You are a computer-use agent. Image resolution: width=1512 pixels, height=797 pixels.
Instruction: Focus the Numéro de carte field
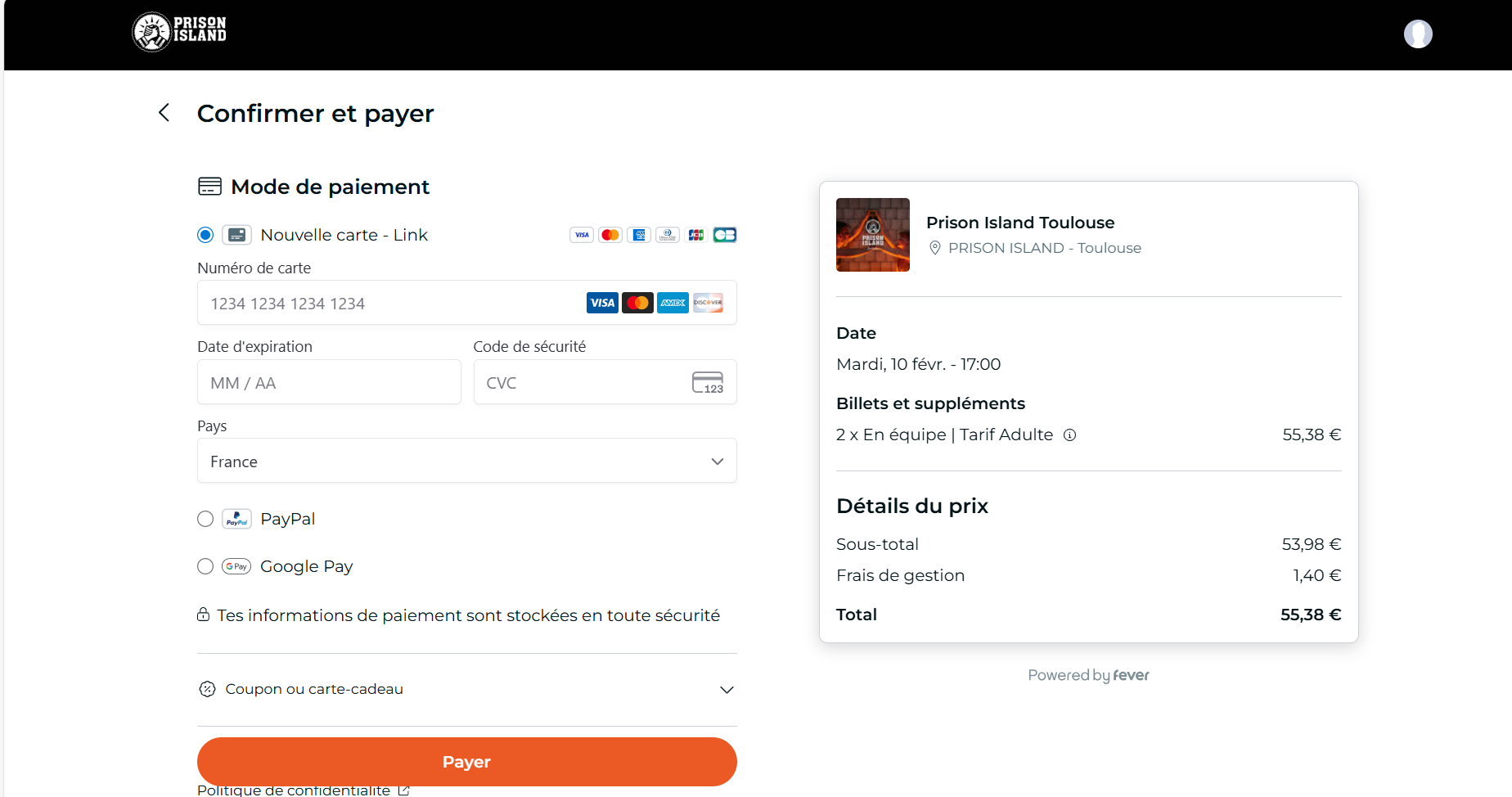point(467,303)
